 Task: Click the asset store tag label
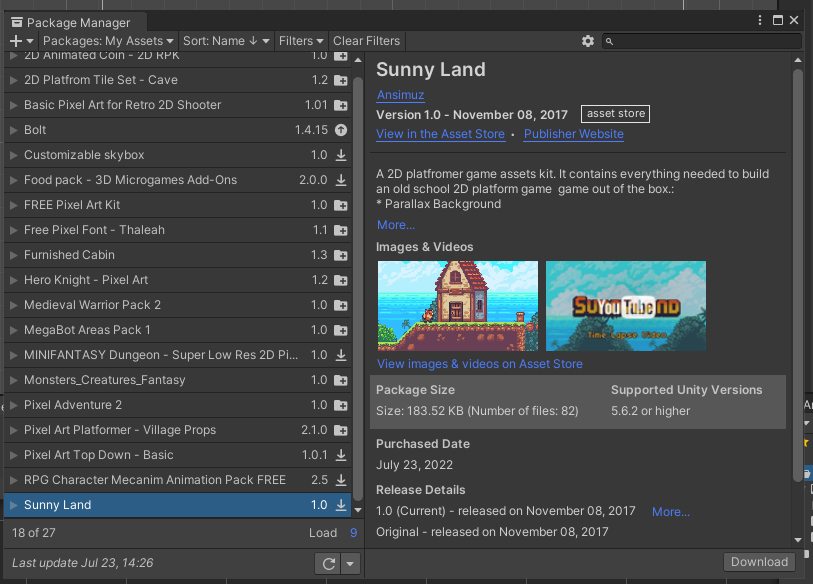pyautogui.click(x=615, y=114)
